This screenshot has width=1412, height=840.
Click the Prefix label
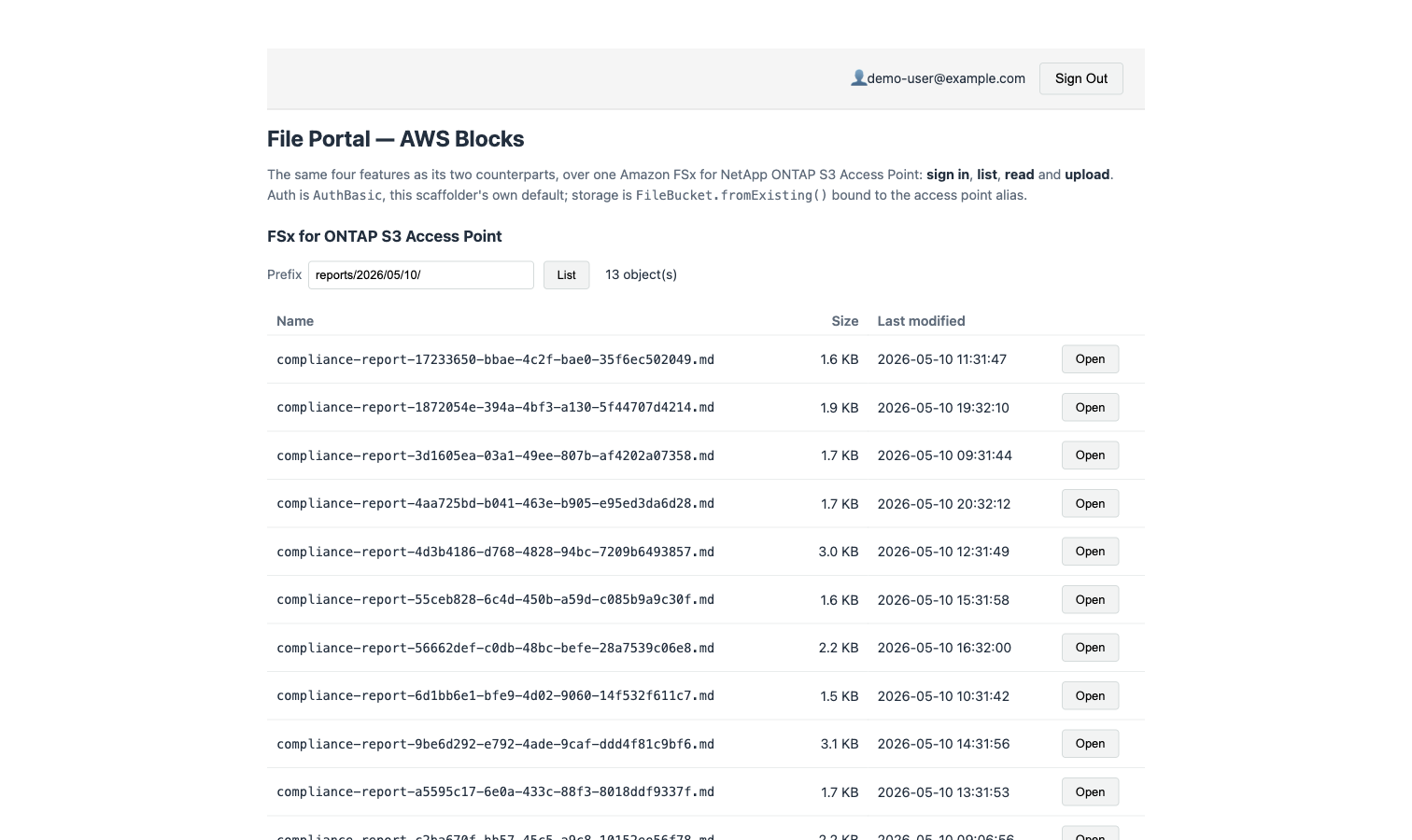pyautogui.click(x=284, y=274)
